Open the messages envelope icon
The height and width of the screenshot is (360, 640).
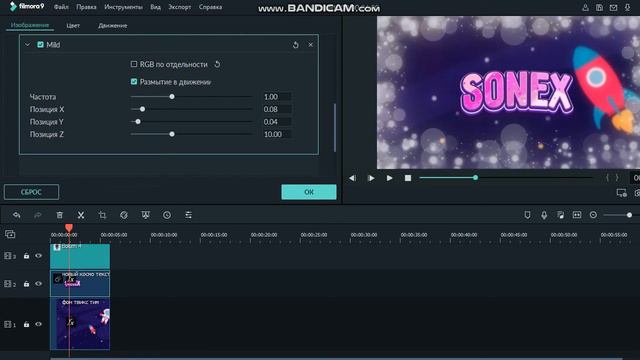[613, 7]
